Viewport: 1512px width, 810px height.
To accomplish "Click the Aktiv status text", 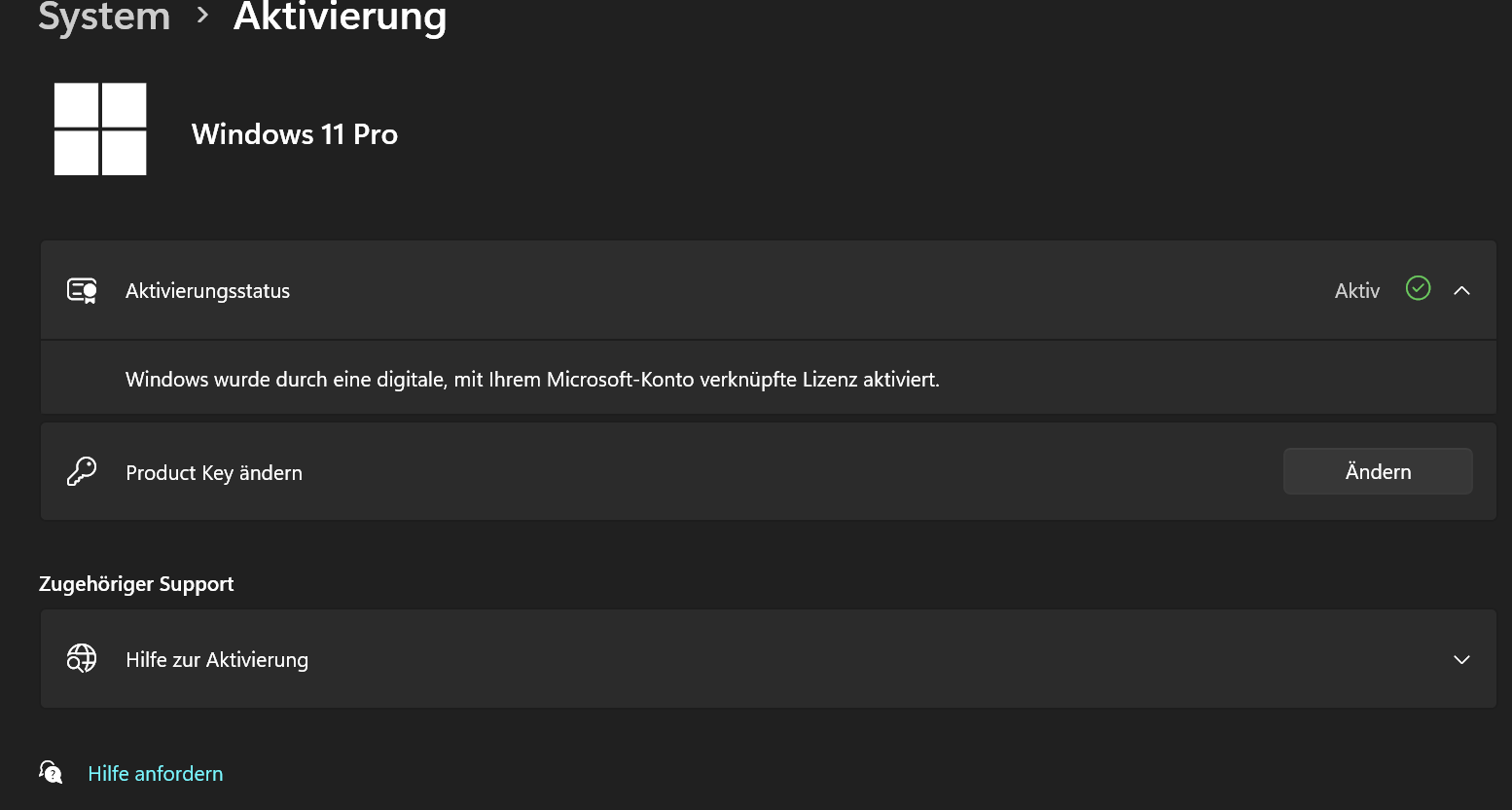I will [x=1357, y=291].
